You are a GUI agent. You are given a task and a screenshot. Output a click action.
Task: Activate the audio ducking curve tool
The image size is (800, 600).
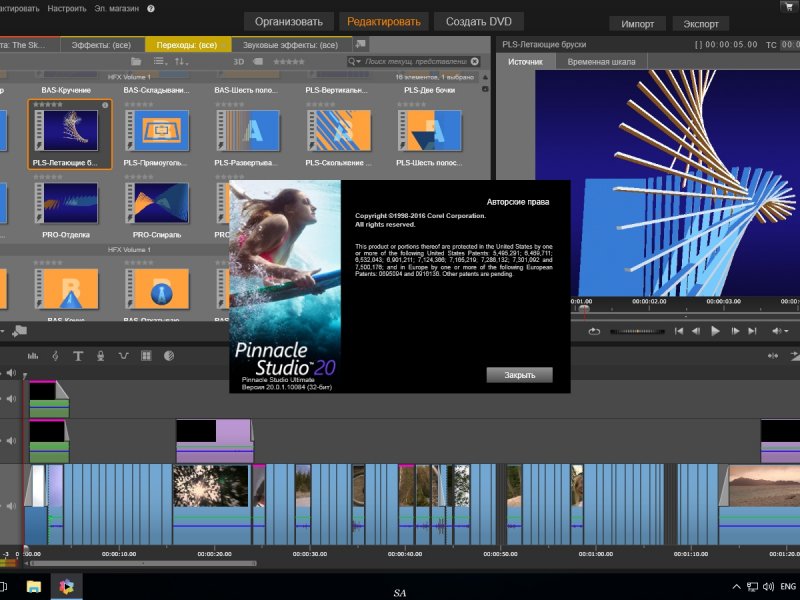pyautogui.click(x=123, y=356)
